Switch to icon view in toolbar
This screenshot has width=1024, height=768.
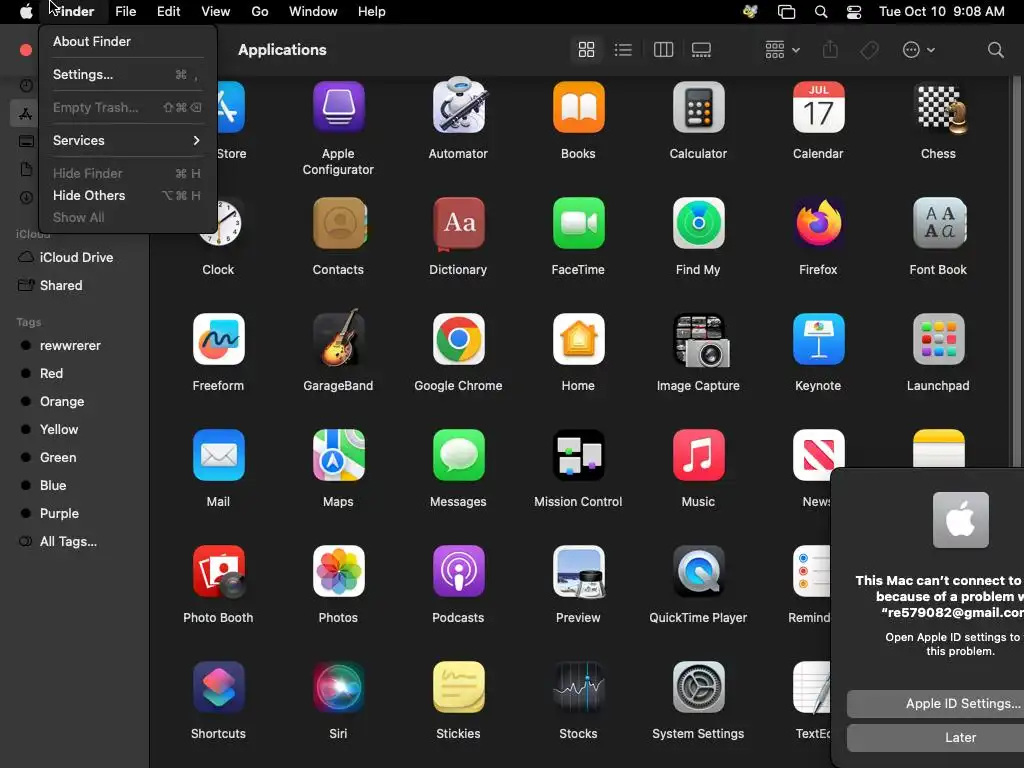coord(586,50)
